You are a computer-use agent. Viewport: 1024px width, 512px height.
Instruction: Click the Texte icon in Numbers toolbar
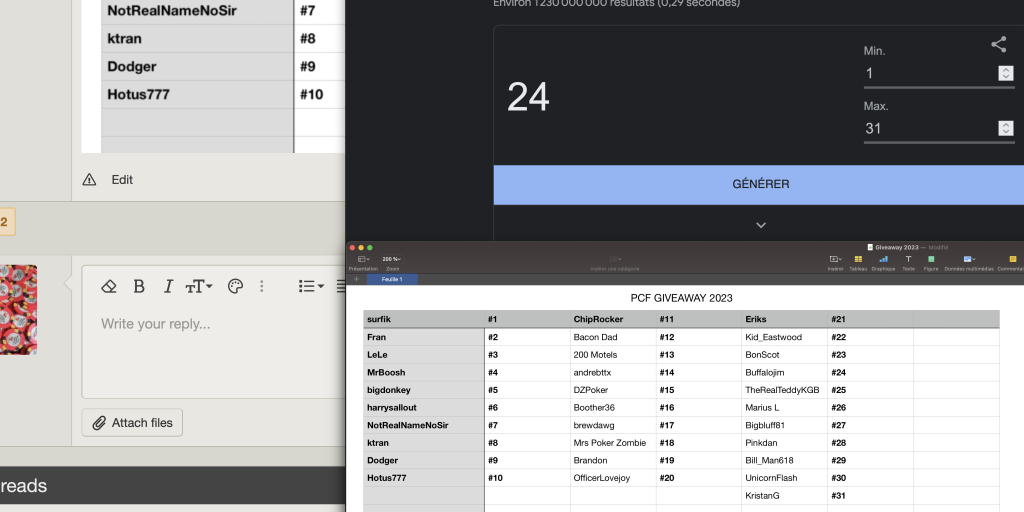(x=908, y=262)
